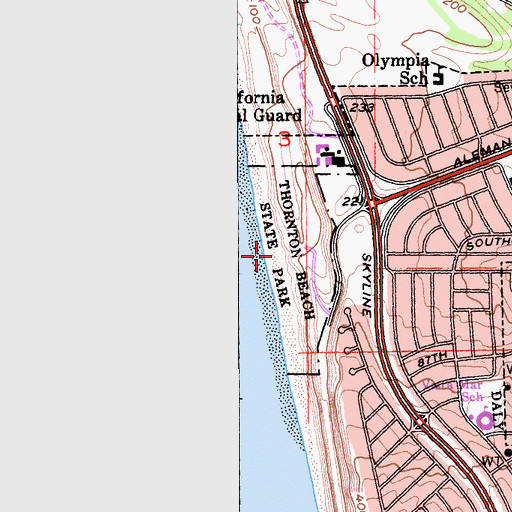512x512 pixels.
Task: Click the "Olympia" school name label
Action: pyautogui.click(x=396, y=62)
